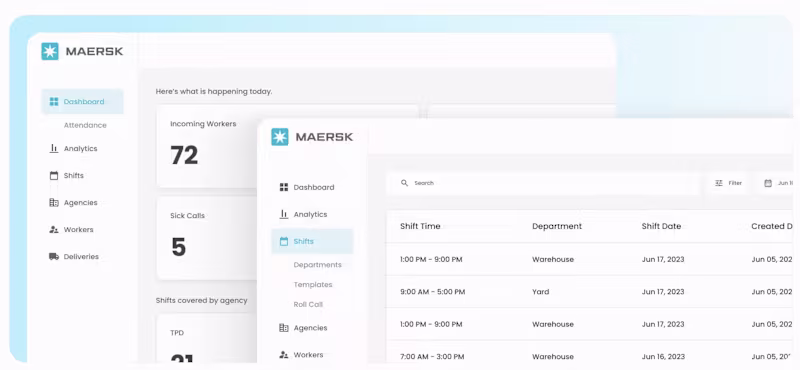Click the Shift Time column header
Image resolution: width=800 pixels, height=370 pixels.
420,226
